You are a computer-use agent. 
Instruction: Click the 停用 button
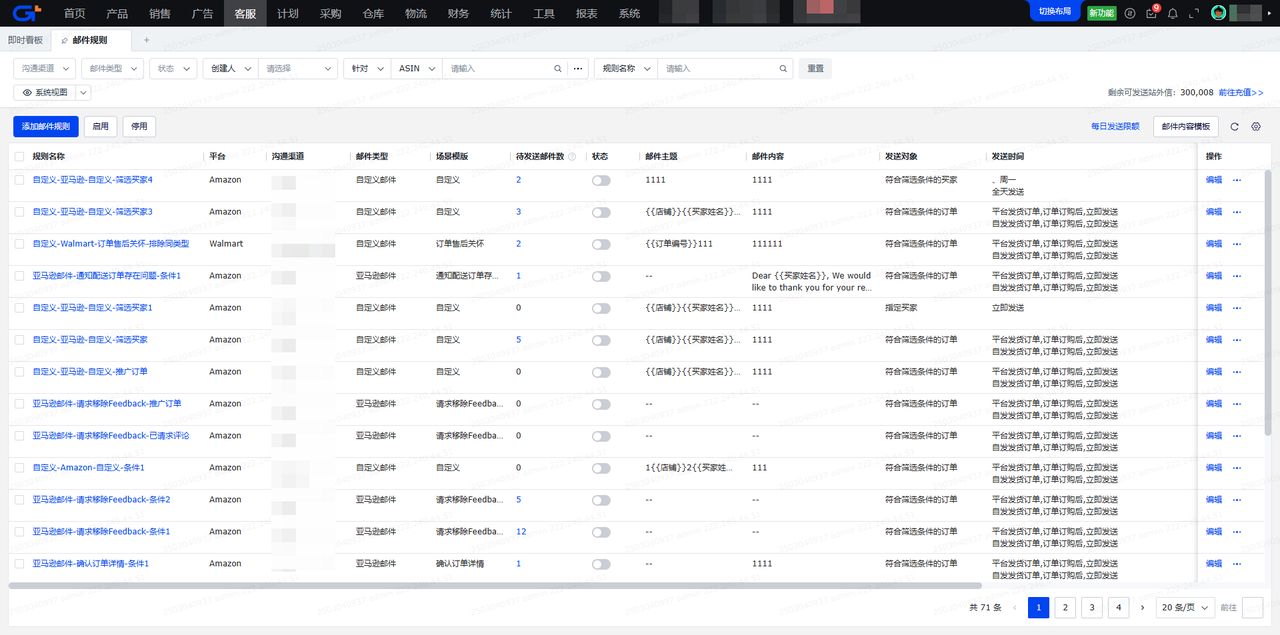click(139, 127)
